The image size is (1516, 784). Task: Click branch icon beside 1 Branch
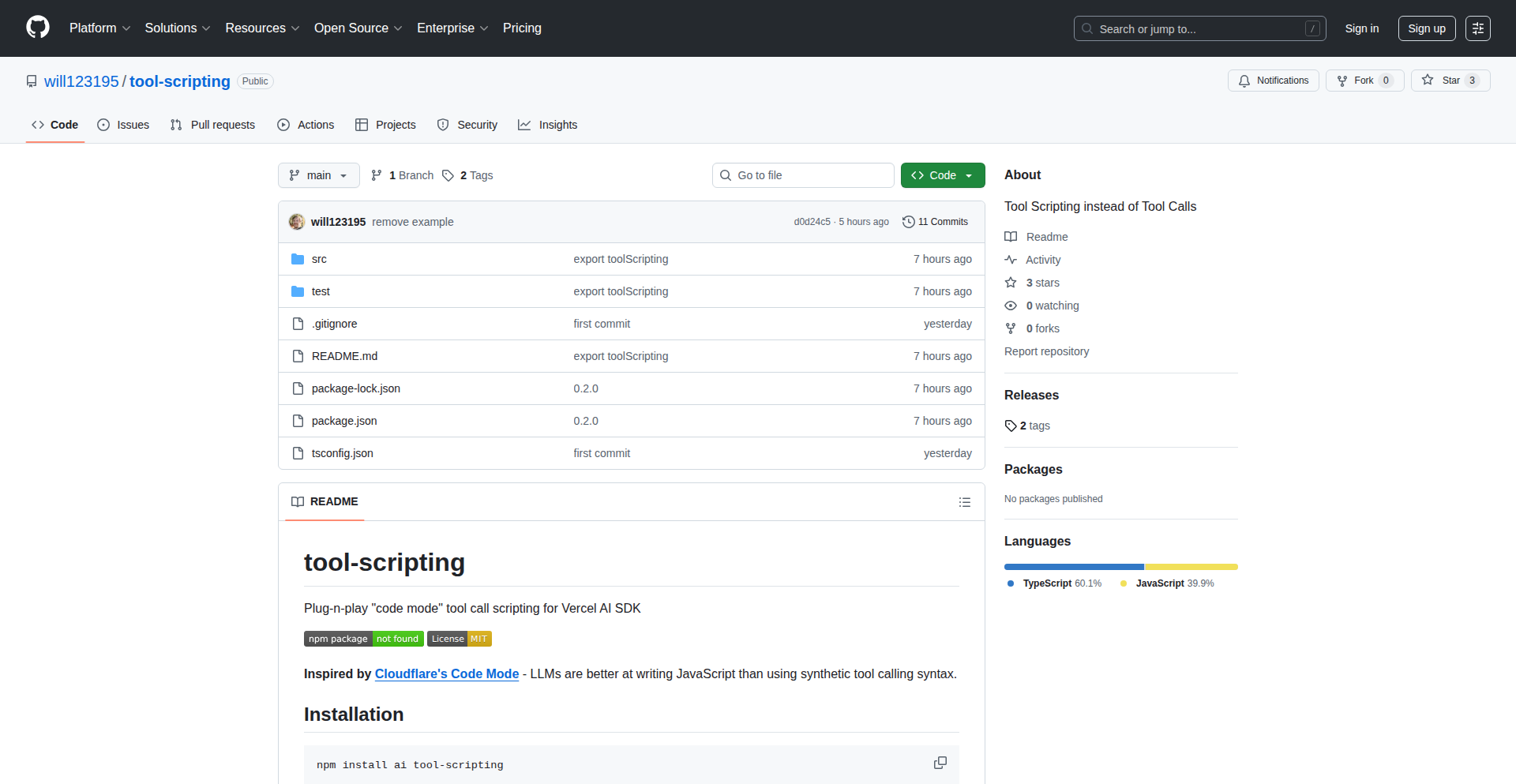point(377,175)
